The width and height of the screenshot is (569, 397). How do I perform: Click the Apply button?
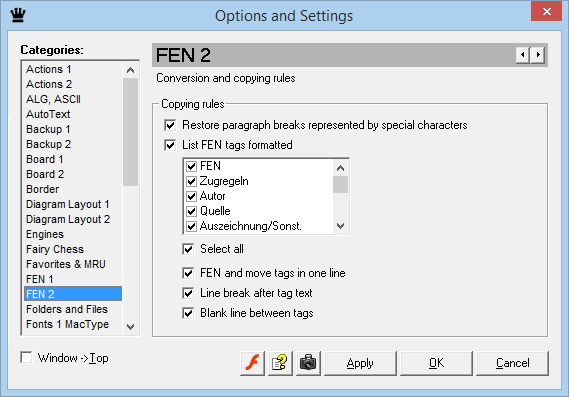click(360, 363)
